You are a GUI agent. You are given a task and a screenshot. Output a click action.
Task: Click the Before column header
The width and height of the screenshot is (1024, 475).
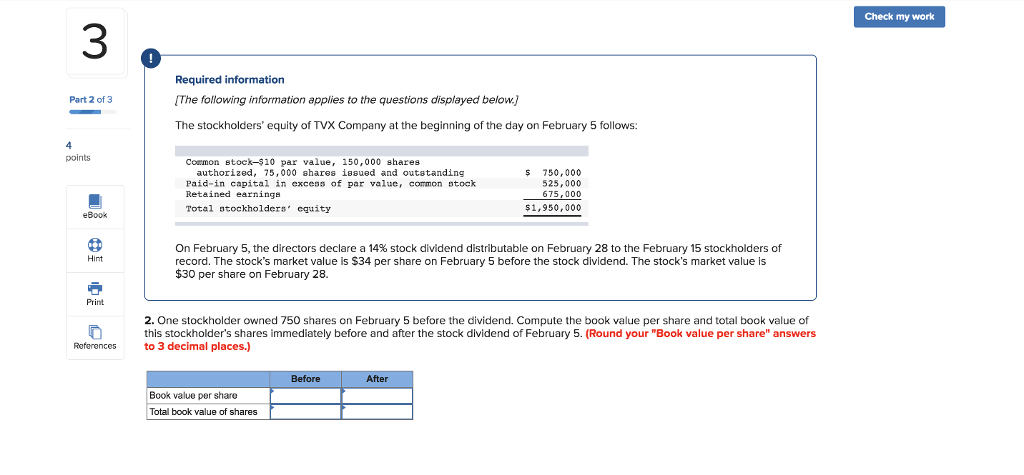pyautogui.click(x=306, y=379)
